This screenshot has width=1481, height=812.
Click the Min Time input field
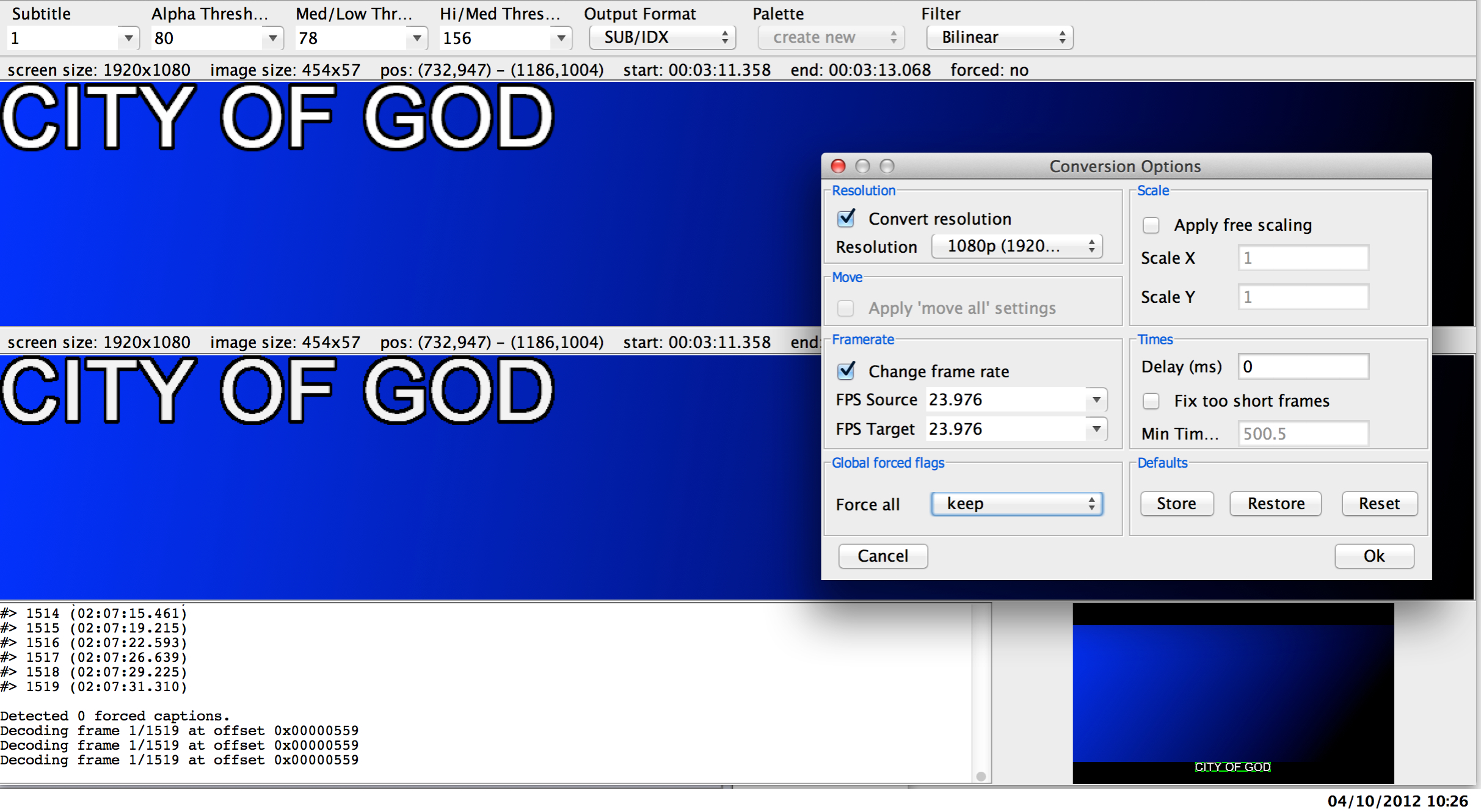coord(1303,433)
